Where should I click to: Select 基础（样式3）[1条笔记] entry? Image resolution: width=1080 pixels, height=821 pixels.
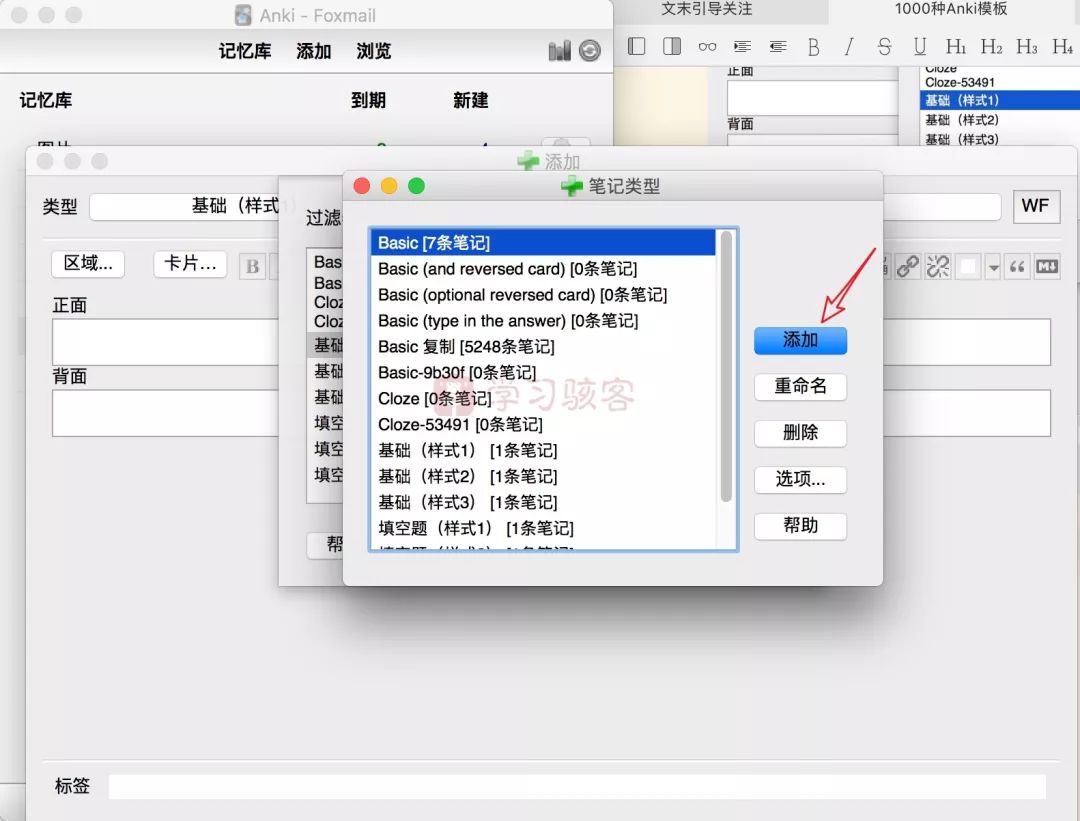click(543, 502)
